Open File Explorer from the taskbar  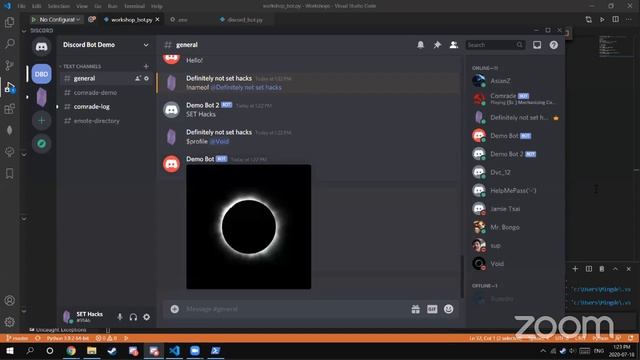[x=91, y=351]
